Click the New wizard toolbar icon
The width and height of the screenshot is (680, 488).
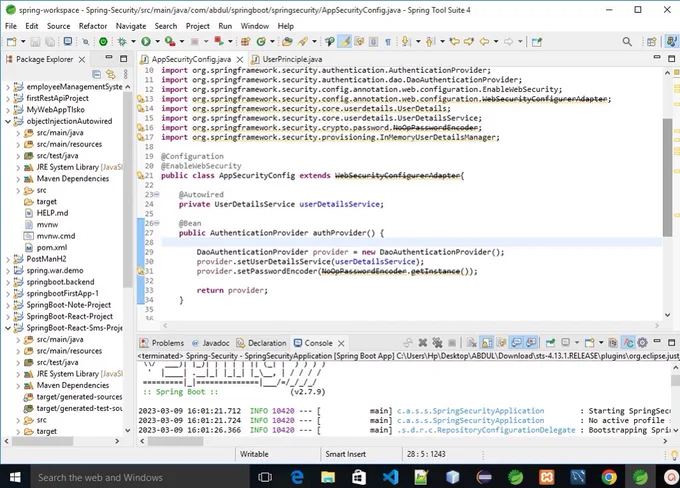click(x=12, y=42)
